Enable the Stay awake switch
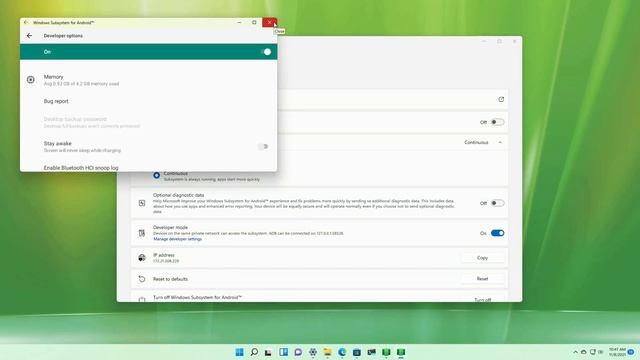 click(x=263, y=147)
